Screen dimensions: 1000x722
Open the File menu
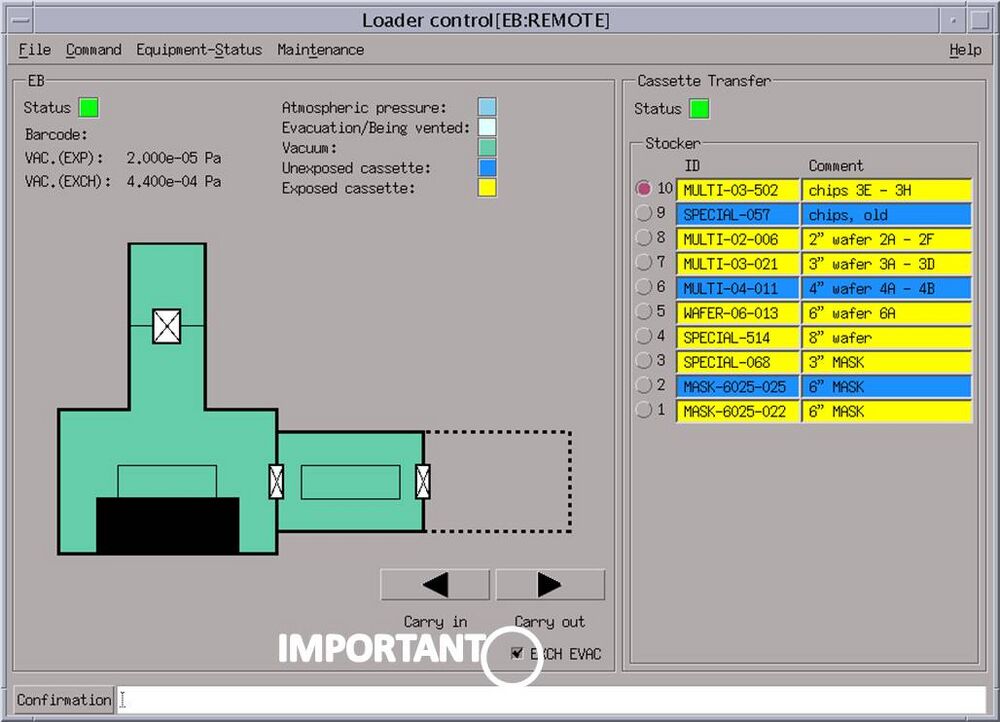coord(33,49)
